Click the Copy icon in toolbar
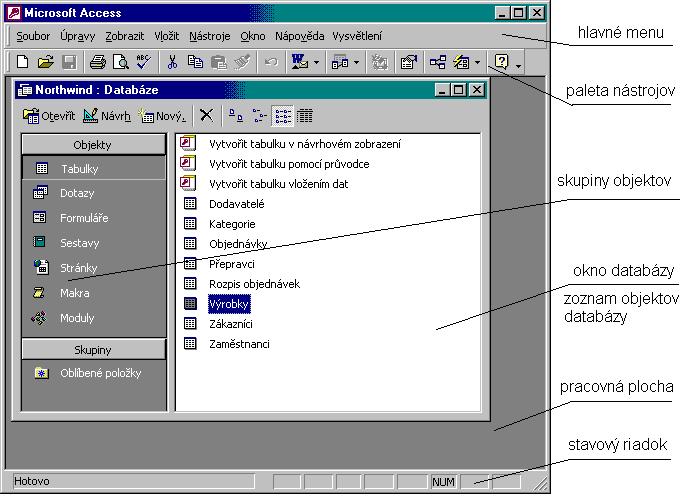This screenshot has height=496, width=687. [x=195, y=62]
